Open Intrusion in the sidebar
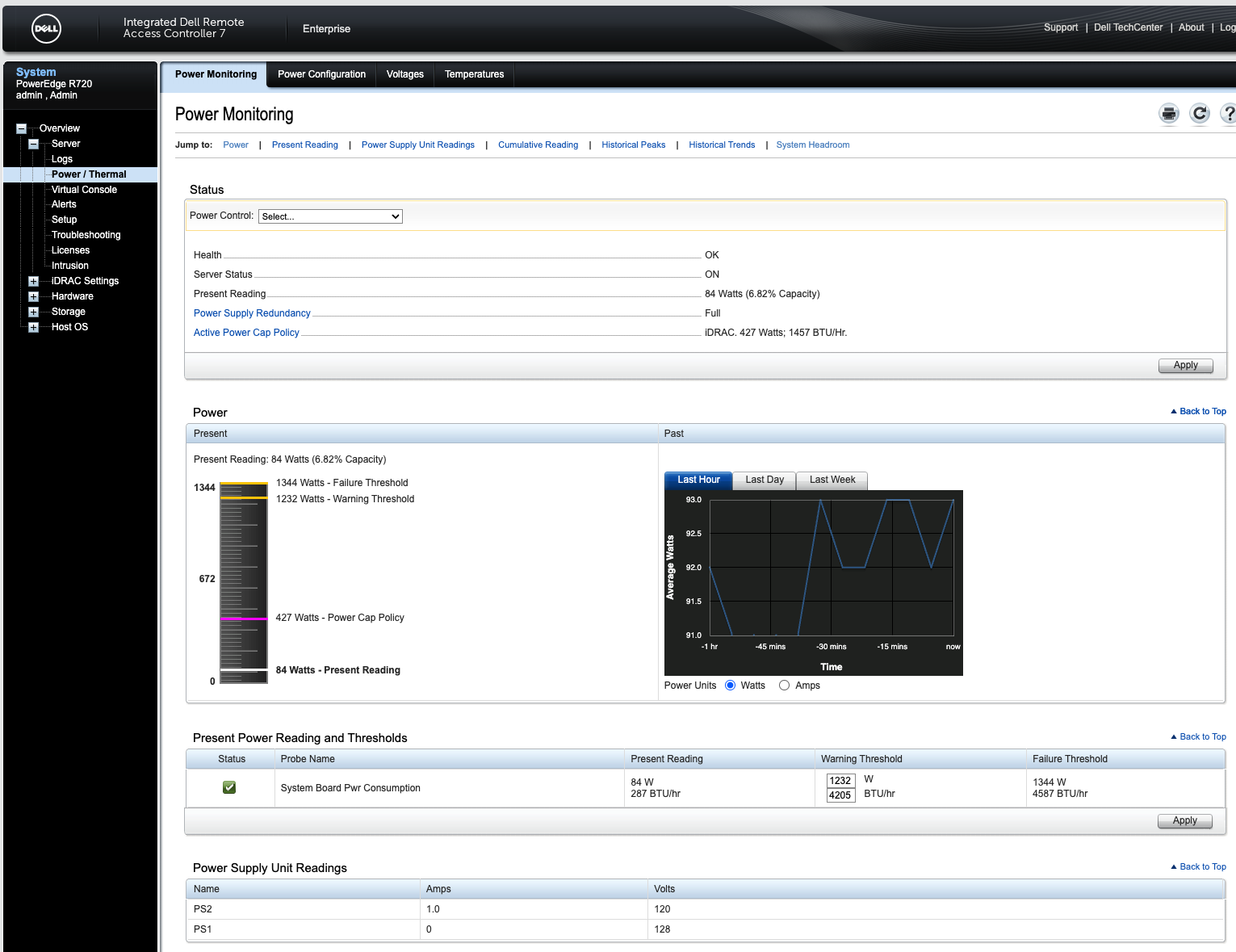Screen dimensions: 1236x952 click(x=70, y=266)
